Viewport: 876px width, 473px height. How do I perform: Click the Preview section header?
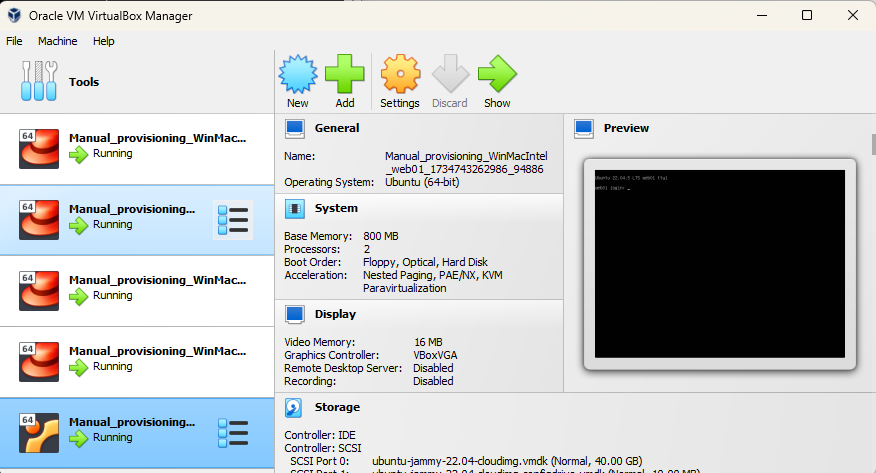tap(626, 128)
